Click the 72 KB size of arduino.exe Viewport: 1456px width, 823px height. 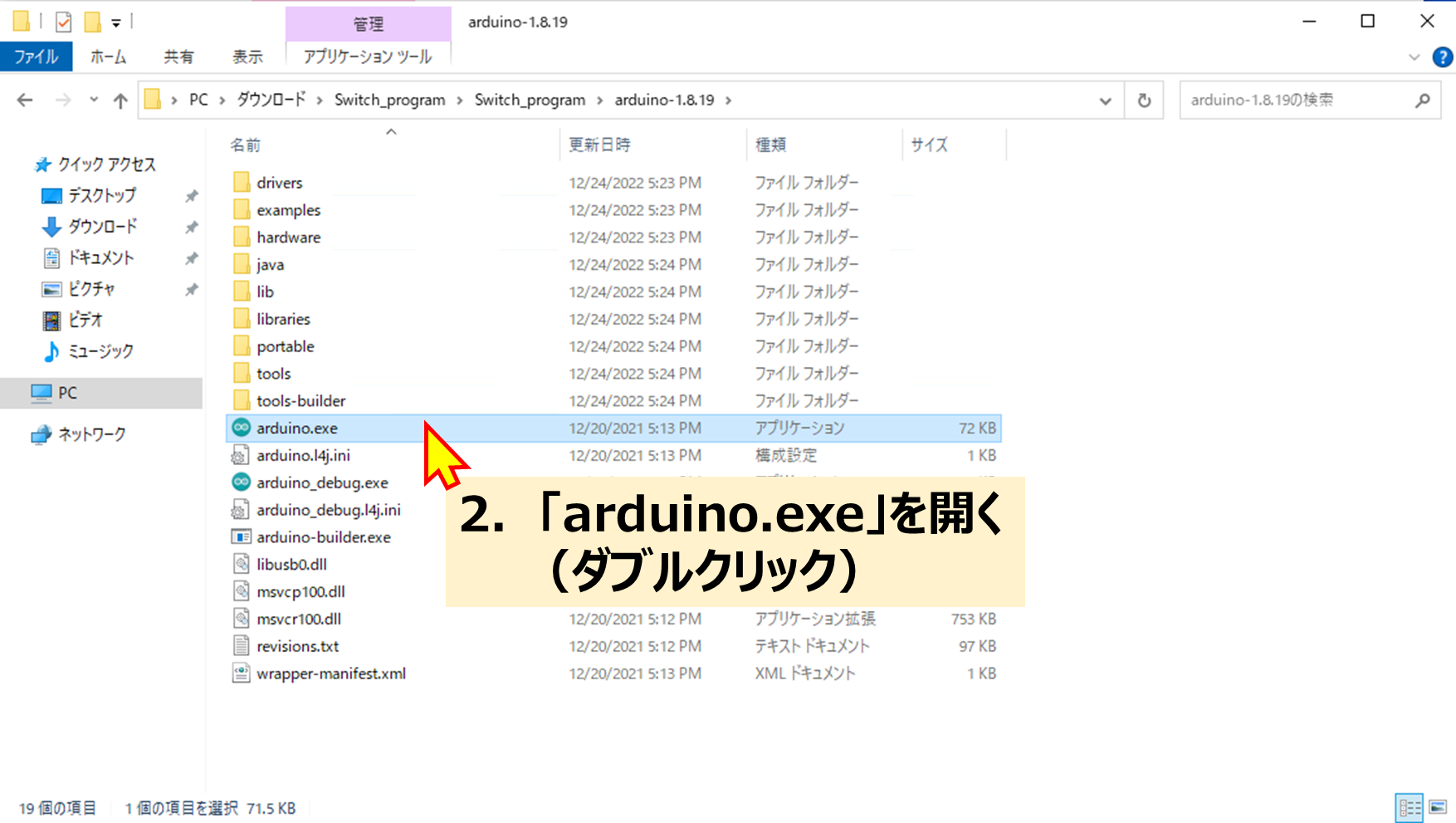[x=977, y=429]
